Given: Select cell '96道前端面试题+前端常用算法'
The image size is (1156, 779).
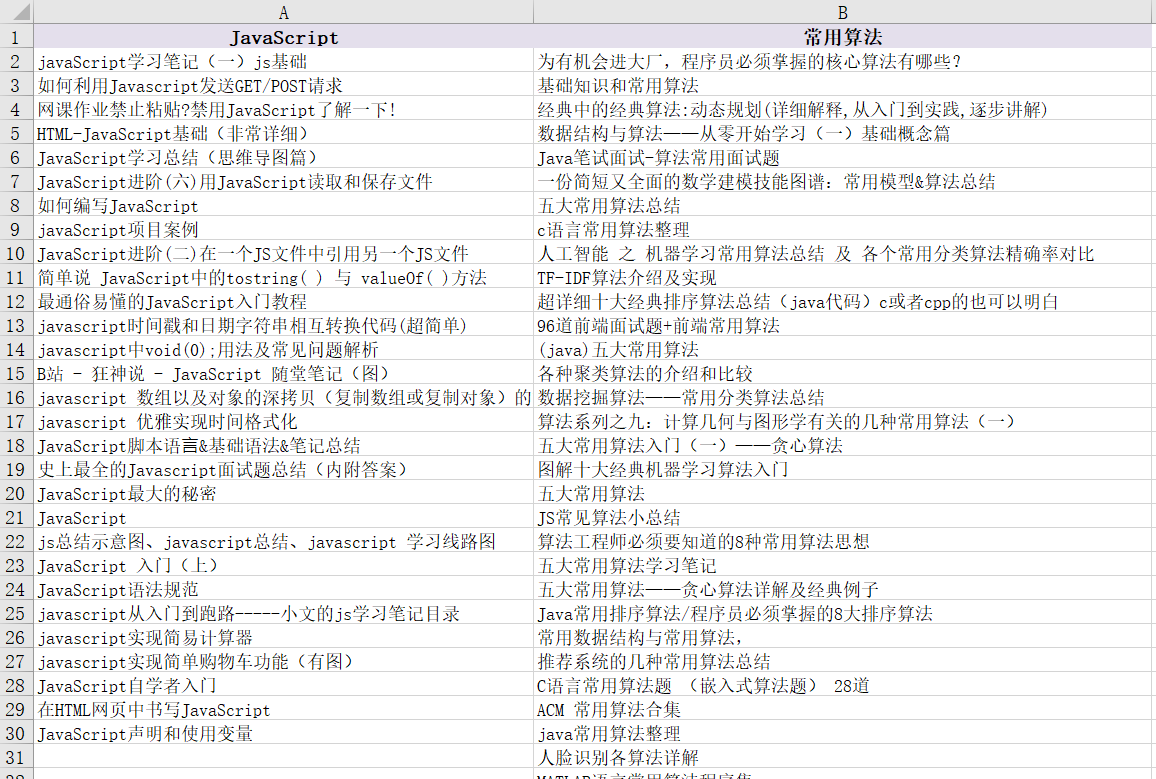Looking at the screenshot, I should coord(843,325).
